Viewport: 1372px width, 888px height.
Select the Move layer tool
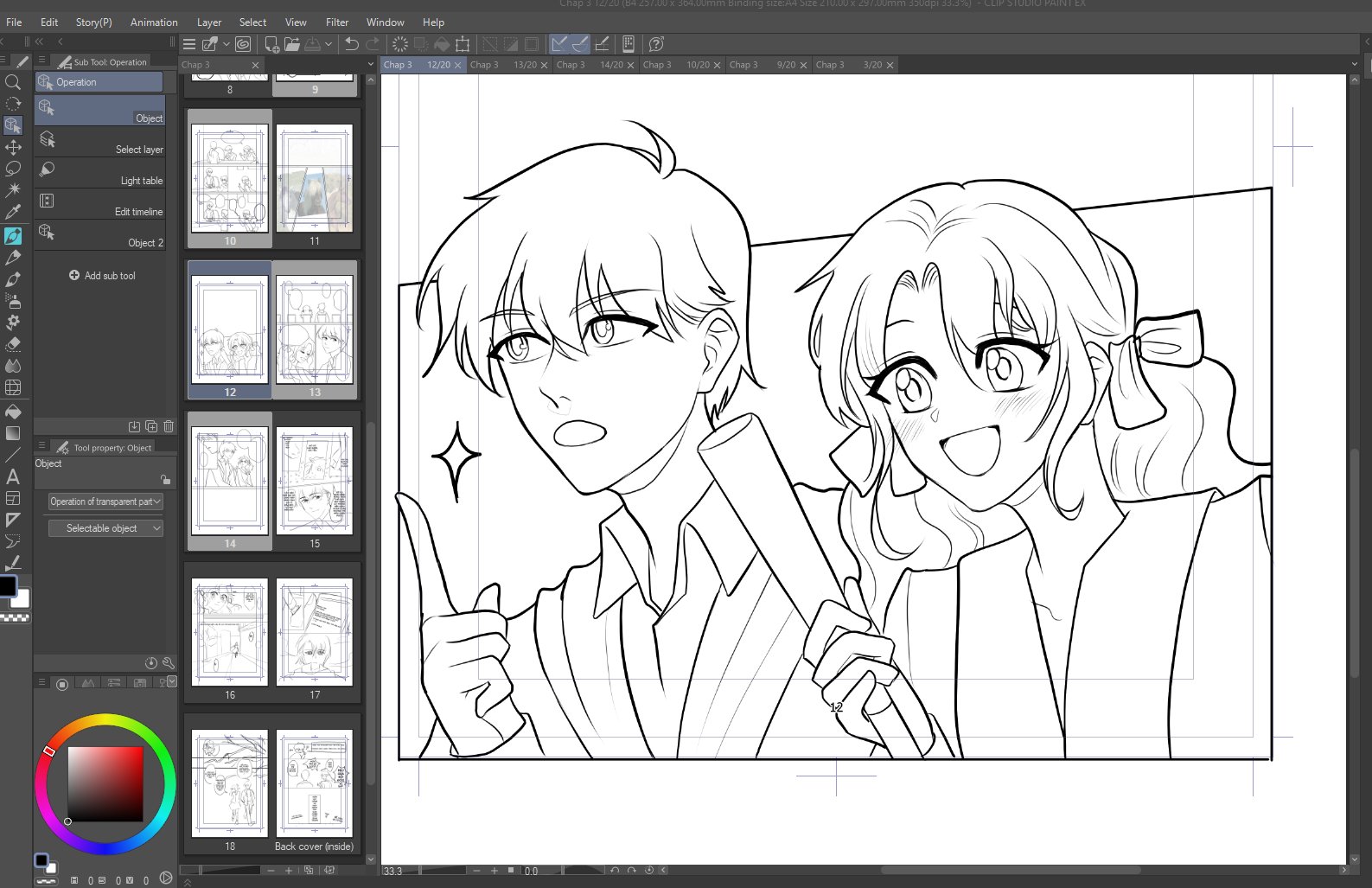[13, 147]
